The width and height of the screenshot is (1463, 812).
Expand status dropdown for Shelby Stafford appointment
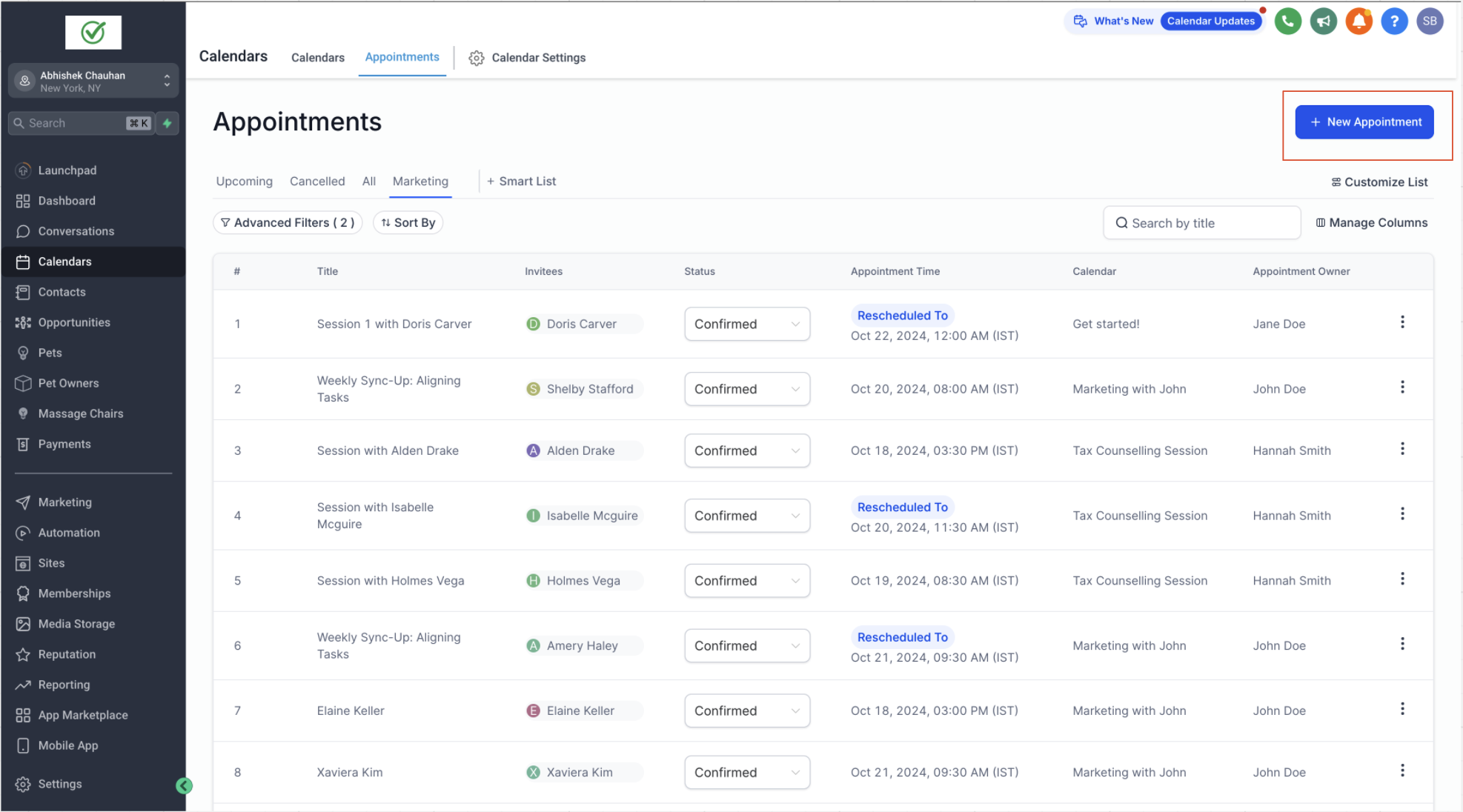(746, 389)
